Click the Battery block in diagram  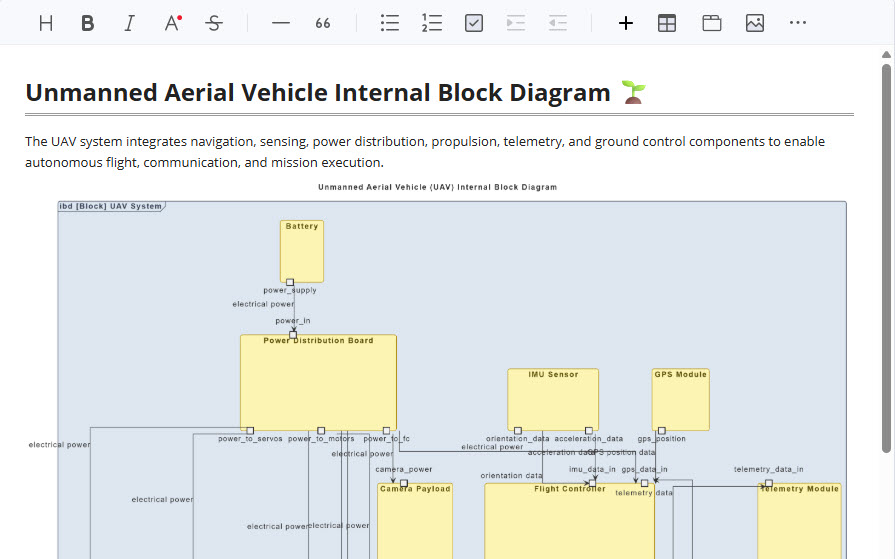(302, 251)
